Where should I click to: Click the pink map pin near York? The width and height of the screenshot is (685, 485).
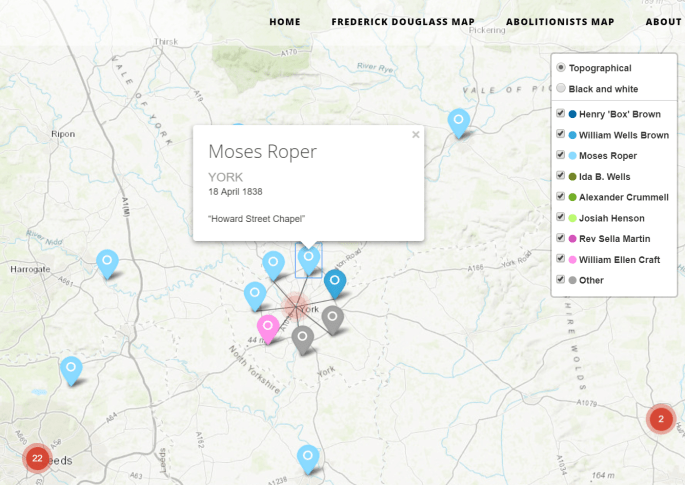point(267,327)
